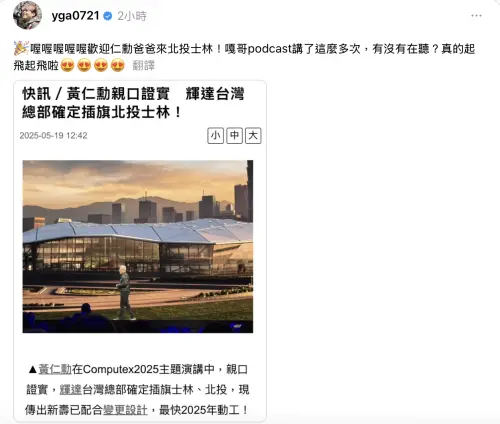Viewport: 500px width, 424px height.
Task: Select the small font size 小
Action: [215, 136]
